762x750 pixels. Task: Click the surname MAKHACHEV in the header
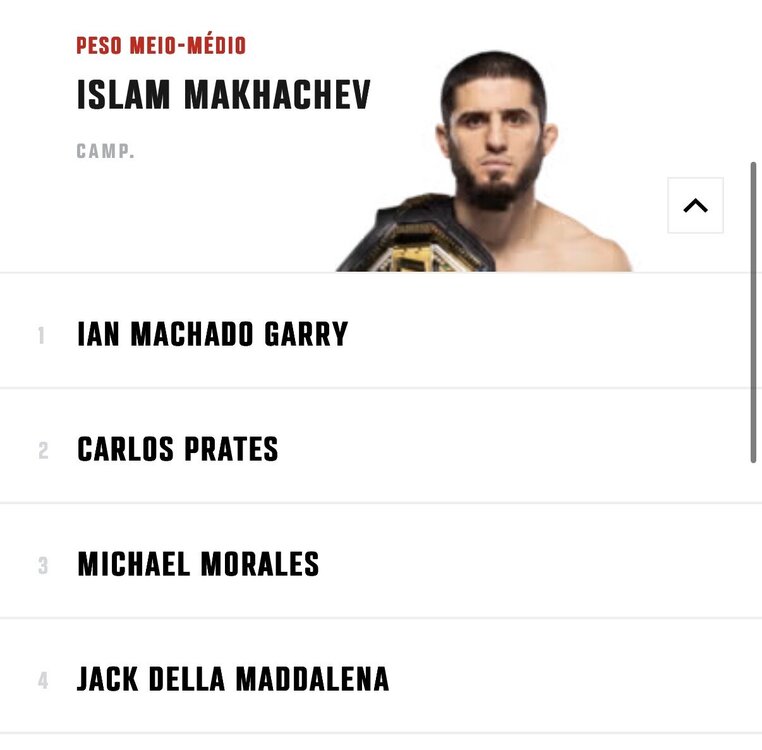point(277,95)
